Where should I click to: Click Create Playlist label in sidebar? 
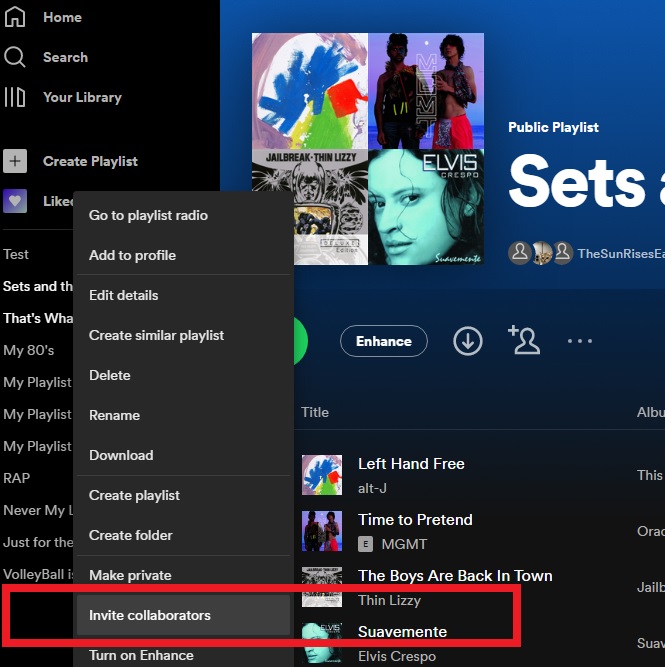point(90,161)
